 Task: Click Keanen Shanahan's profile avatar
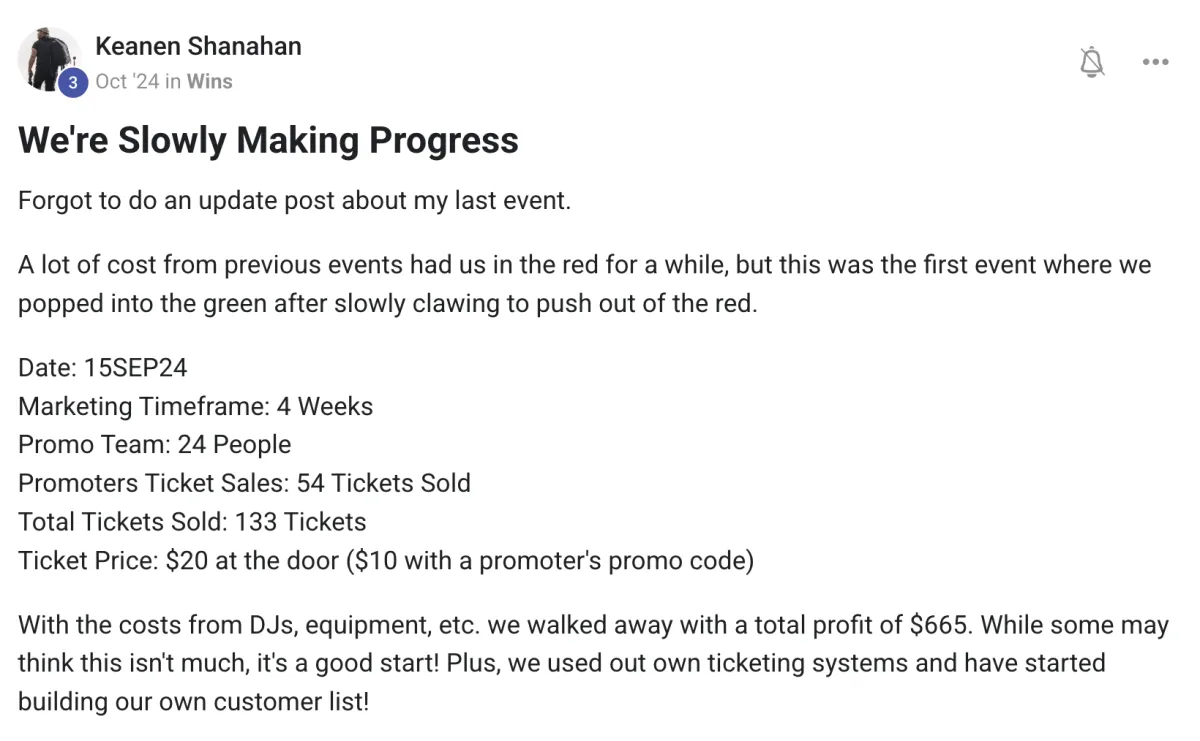click(50, 59)
